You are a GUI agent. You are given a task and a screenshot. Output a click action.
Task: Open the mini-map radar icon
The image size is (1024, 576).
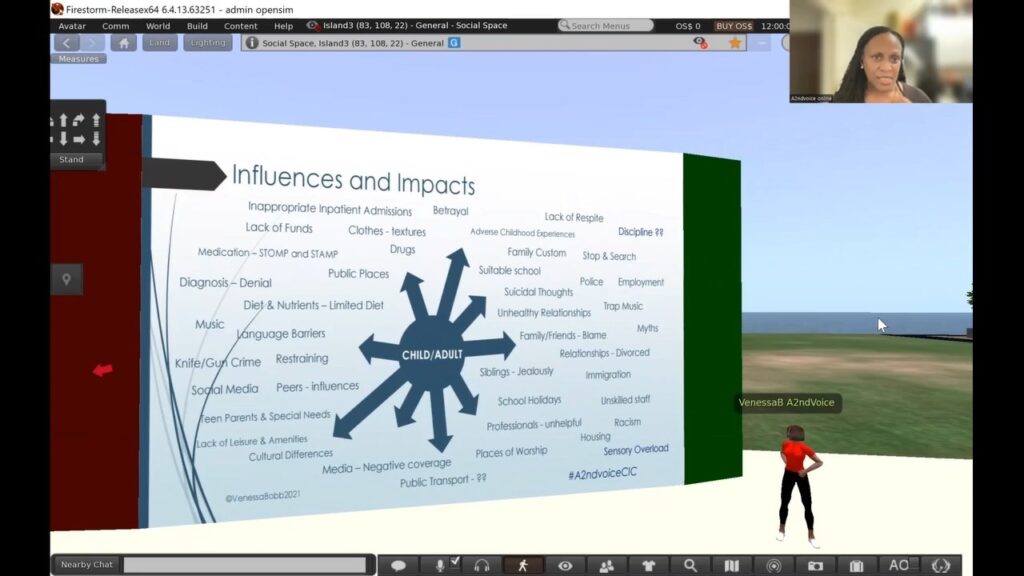(774, 566)
